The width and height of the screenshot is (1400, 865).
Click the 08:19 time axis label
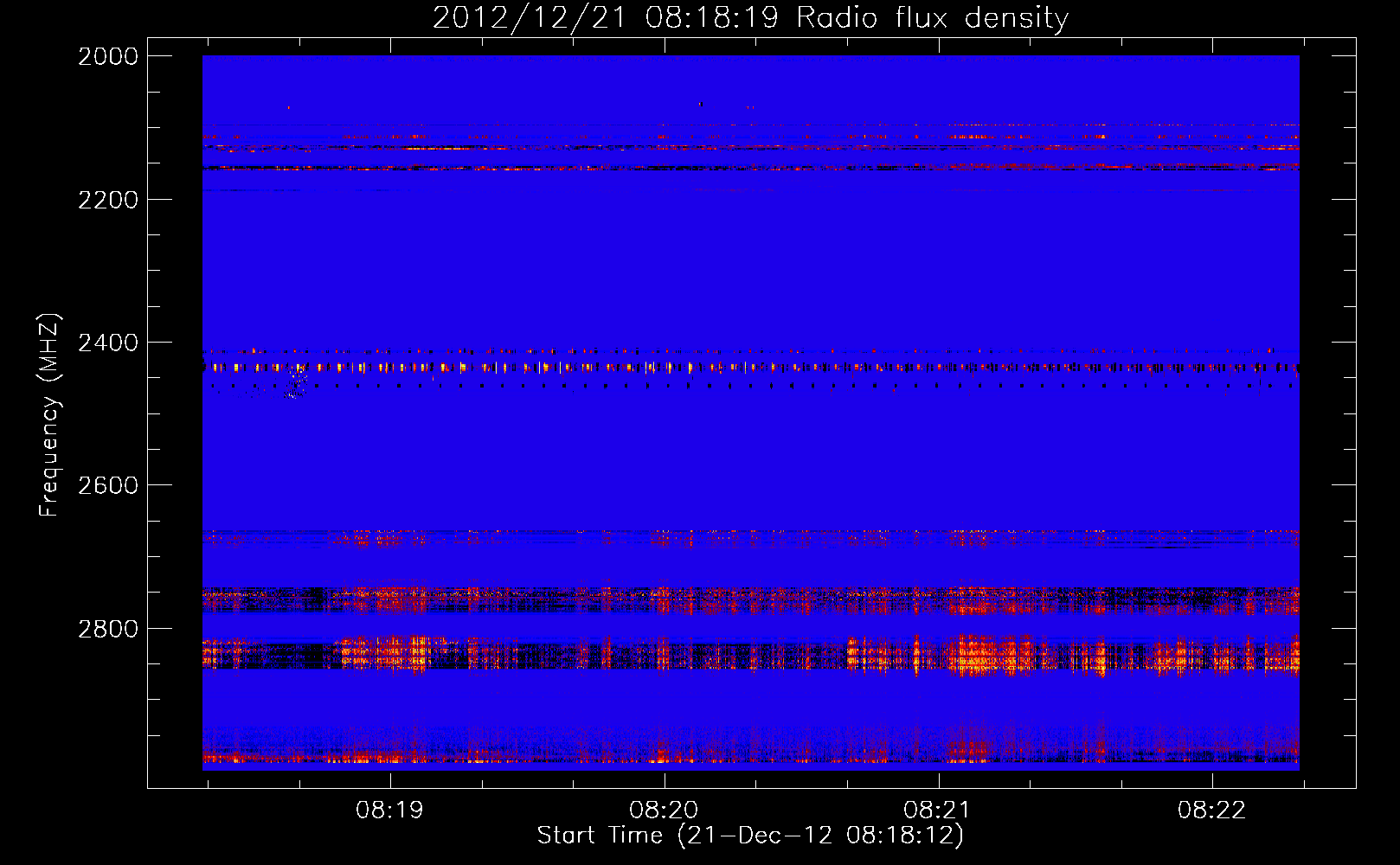pos(390,811)
